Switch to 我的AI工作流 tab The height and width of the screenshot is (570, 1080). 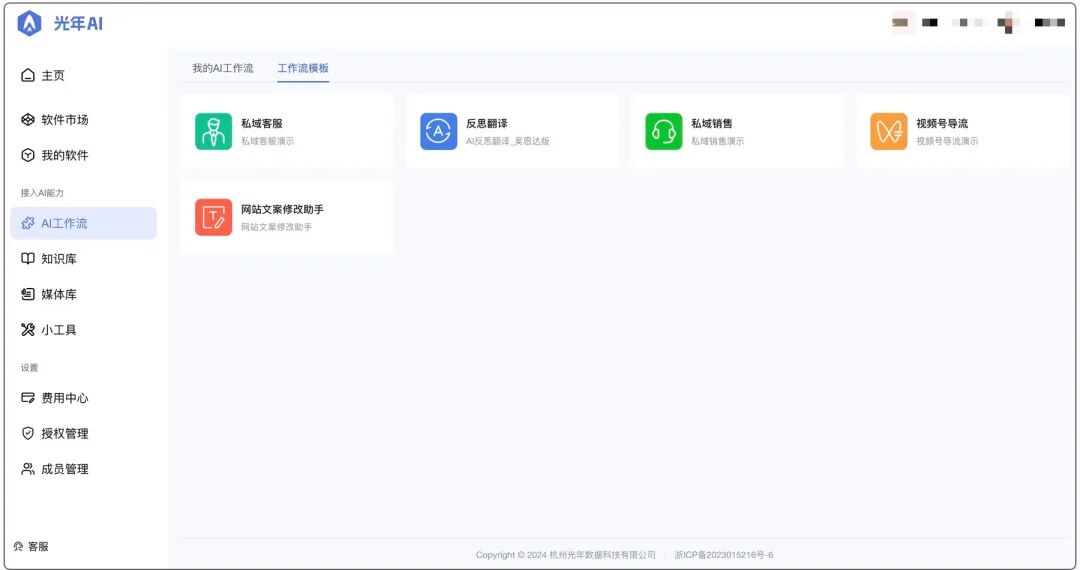click(x=222, y=68)
